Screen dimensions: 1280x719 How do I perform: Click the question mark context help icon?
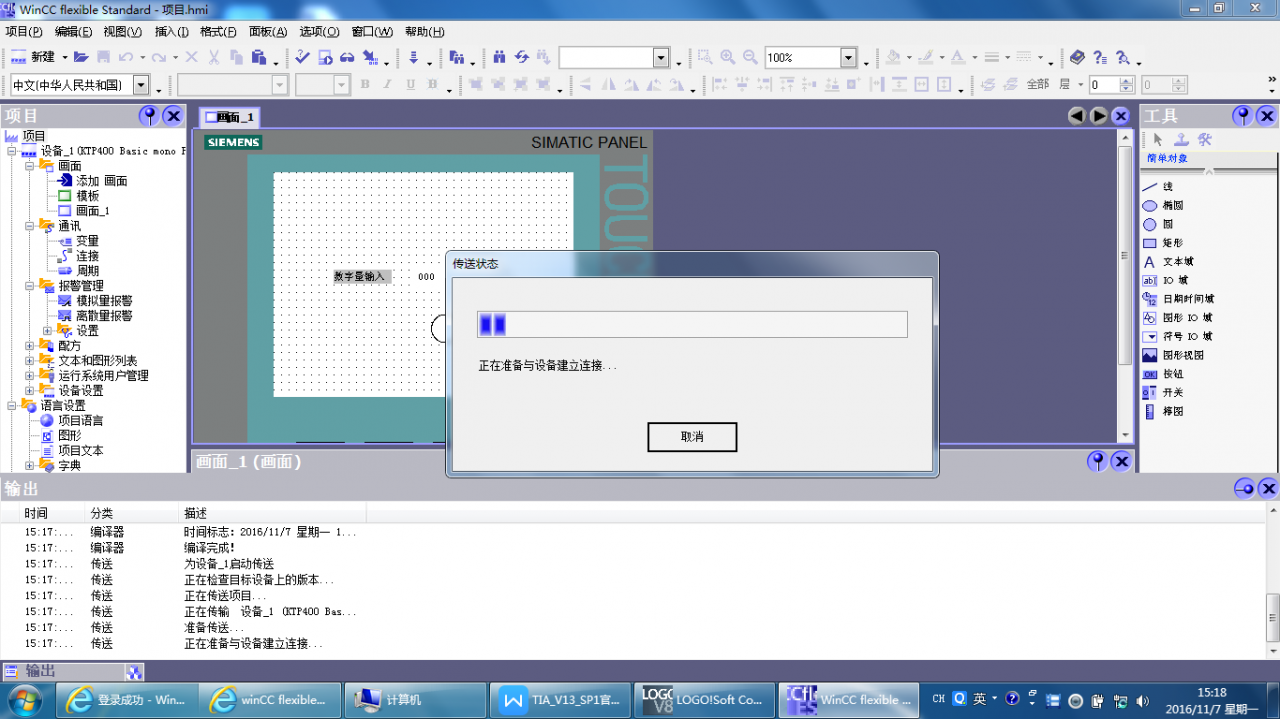point(1100,58)
